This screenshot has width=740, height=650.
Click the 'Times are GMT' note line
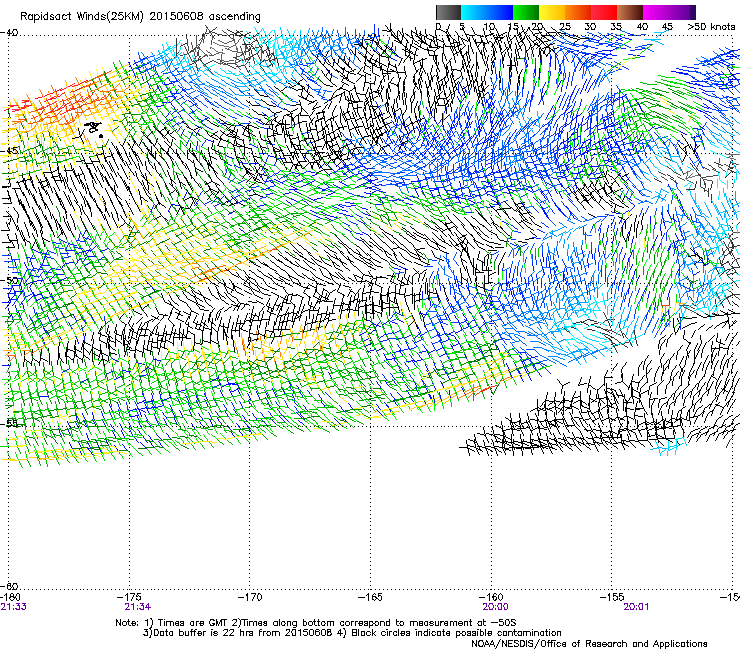coord(316,623)
